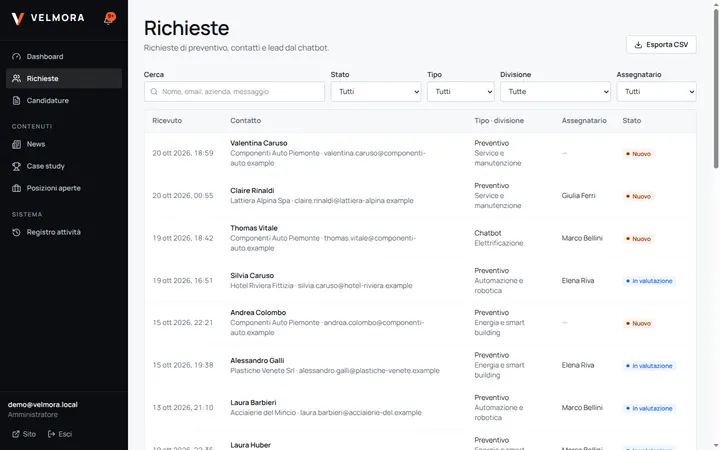Image resolution: width=720 pixels, height=450 pixels.
Task: Click date 20 ott 2026, 18:59
Action: pos(183,153)
